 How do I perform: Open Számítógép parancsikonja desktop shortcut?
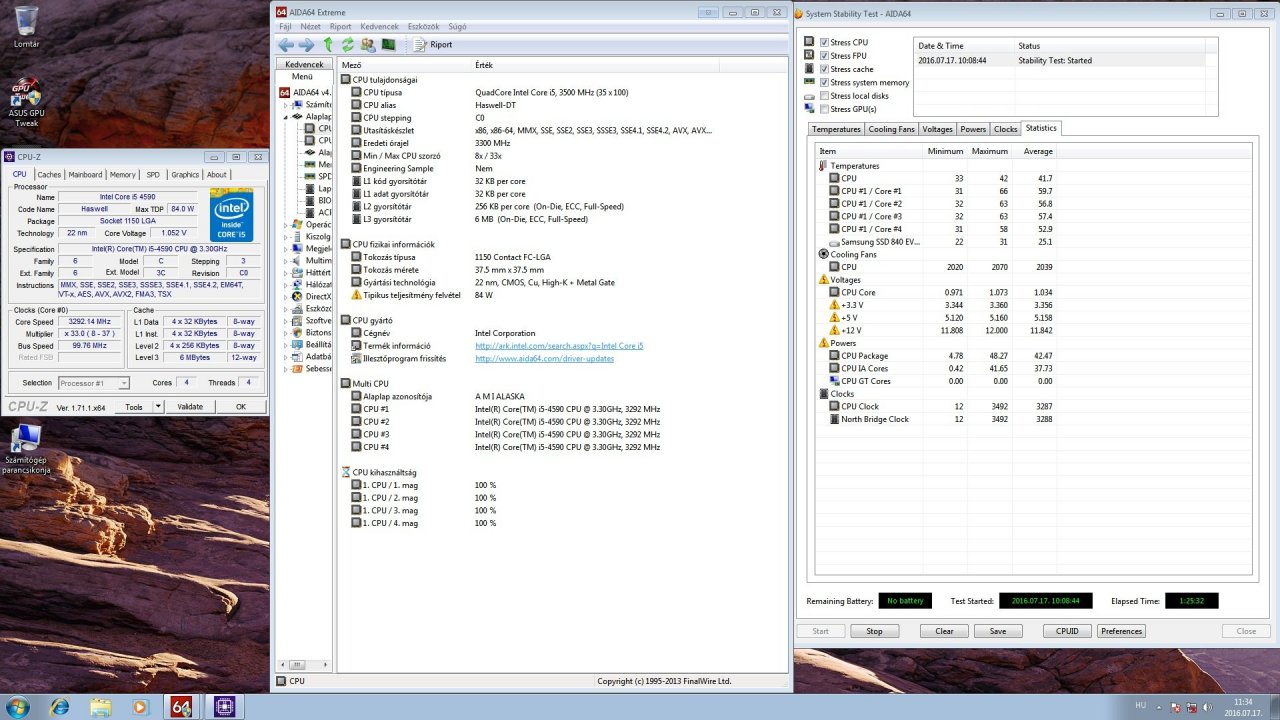point(26,450)
